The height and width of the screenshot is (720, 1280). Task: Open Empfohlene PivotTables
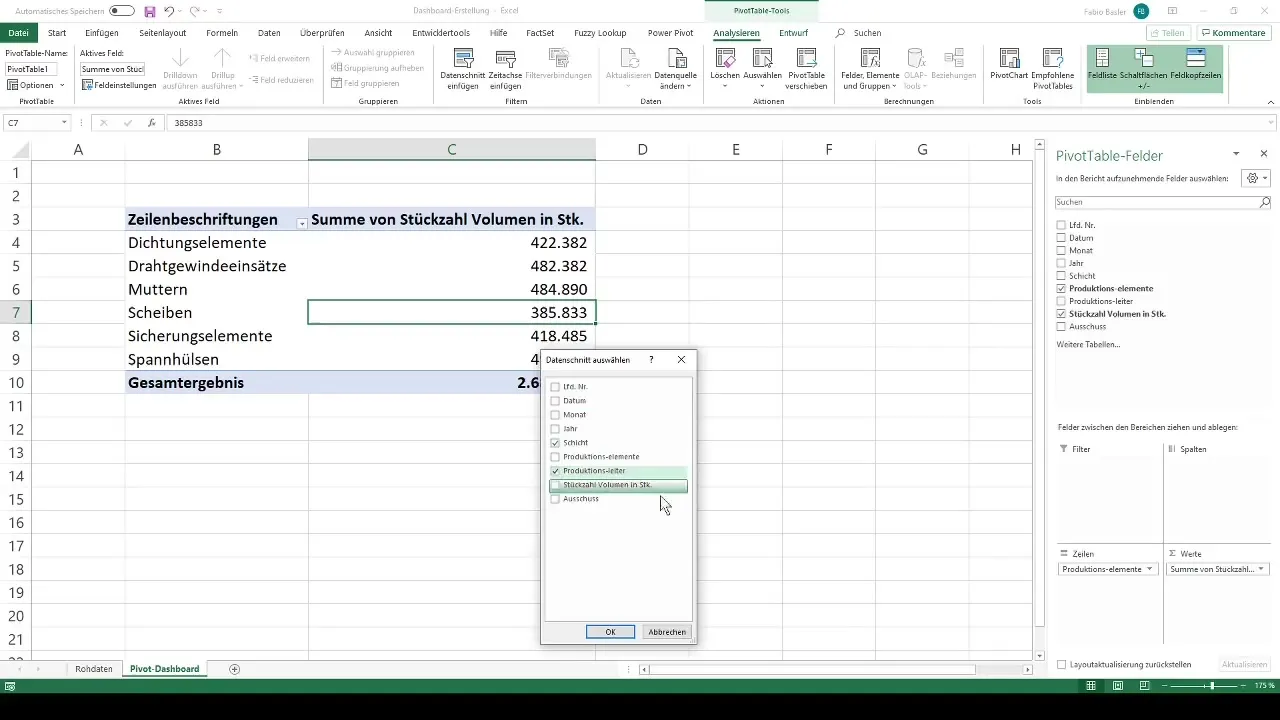point(1053,69)
